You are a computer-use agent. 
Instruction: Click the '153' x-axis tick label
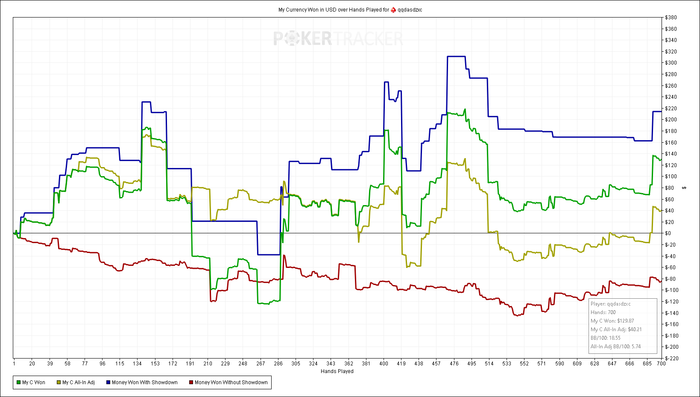pos(155,364)
